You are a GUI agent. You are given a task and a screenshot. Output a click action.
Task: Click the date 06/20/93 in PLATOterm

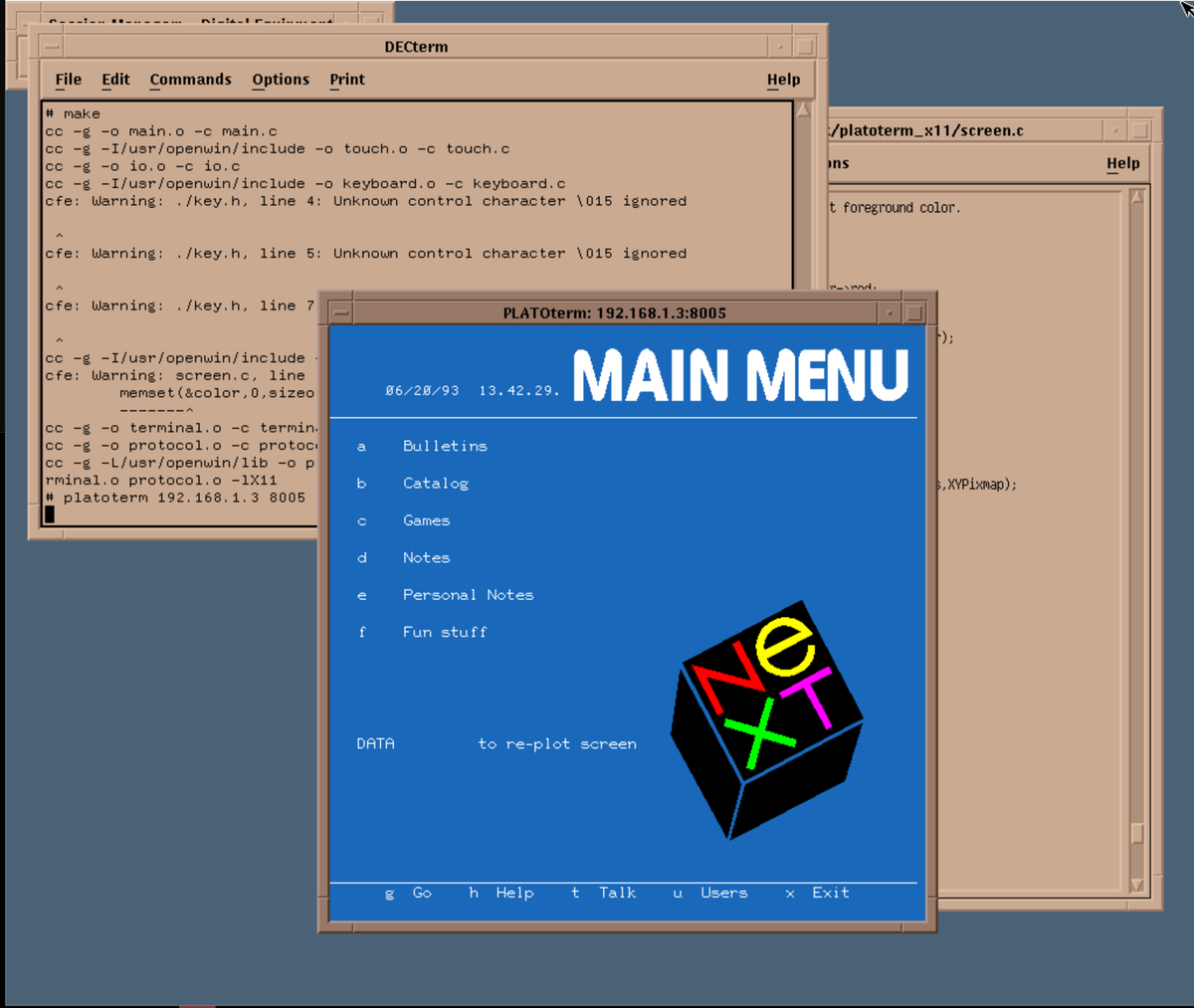422,391
